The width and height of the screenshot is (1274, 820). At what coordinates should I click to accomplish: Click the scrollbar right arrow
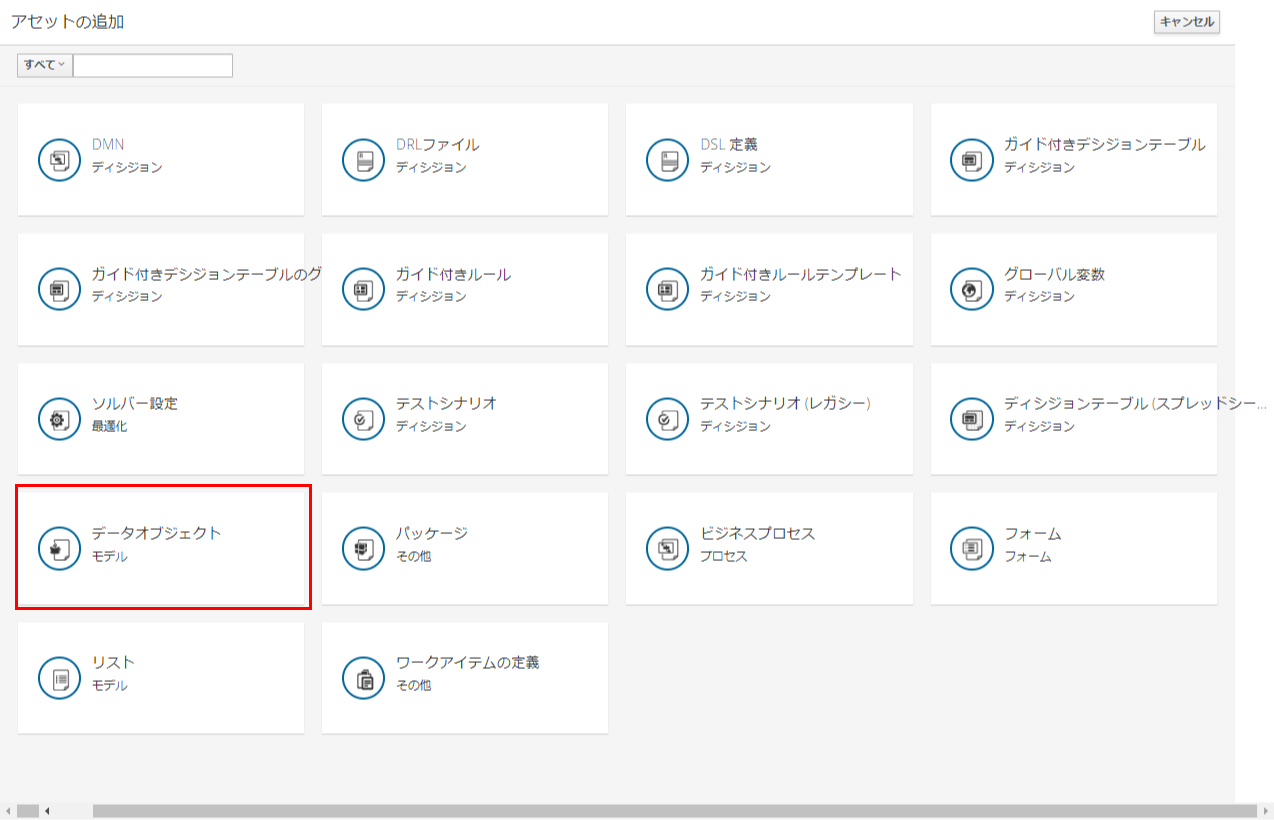point(1266,811)
